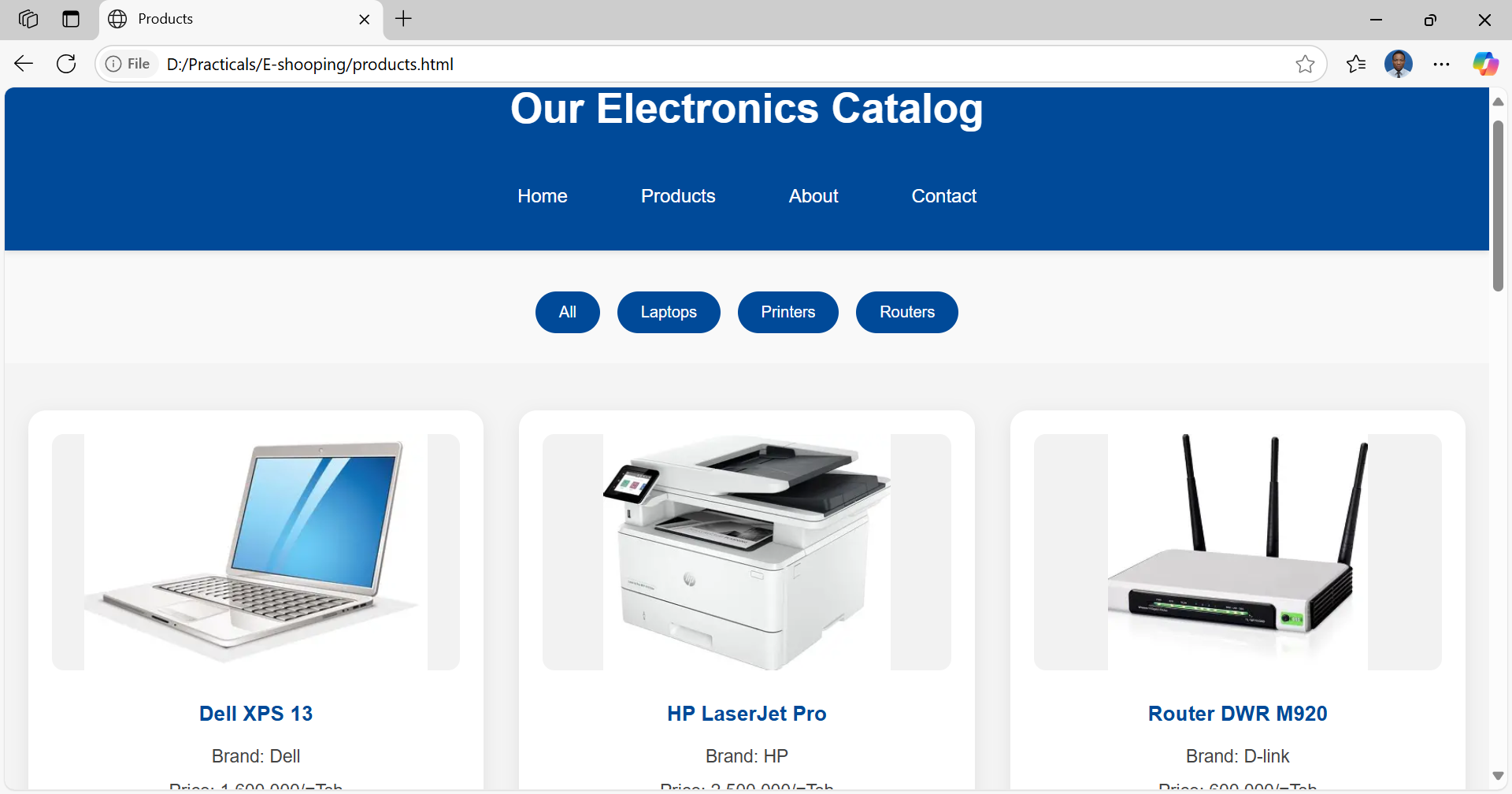Open the user profile avatar
The image size is (1512, 794).
point(1399,64)
